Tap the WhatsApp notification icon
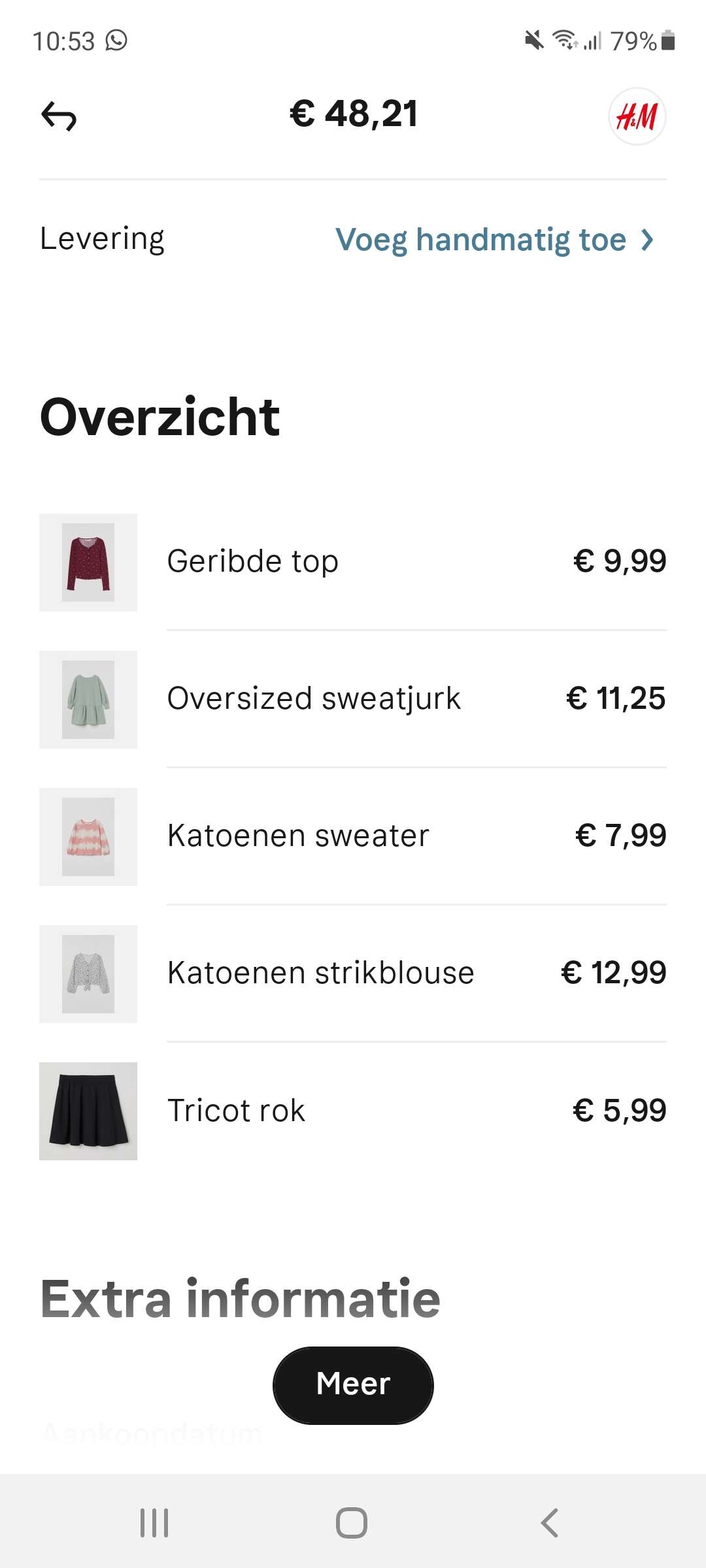 click(116, 41)
